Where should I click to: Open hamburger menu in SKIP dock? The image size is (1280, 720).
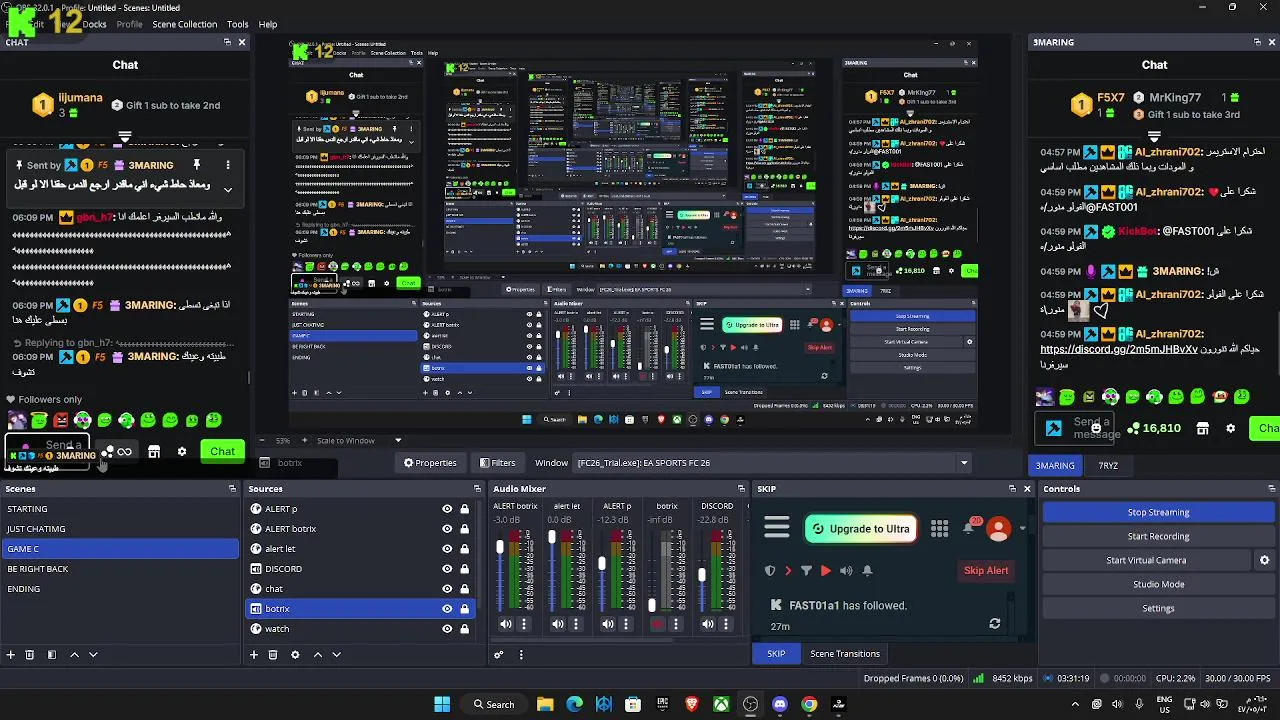tap(777, 528)
